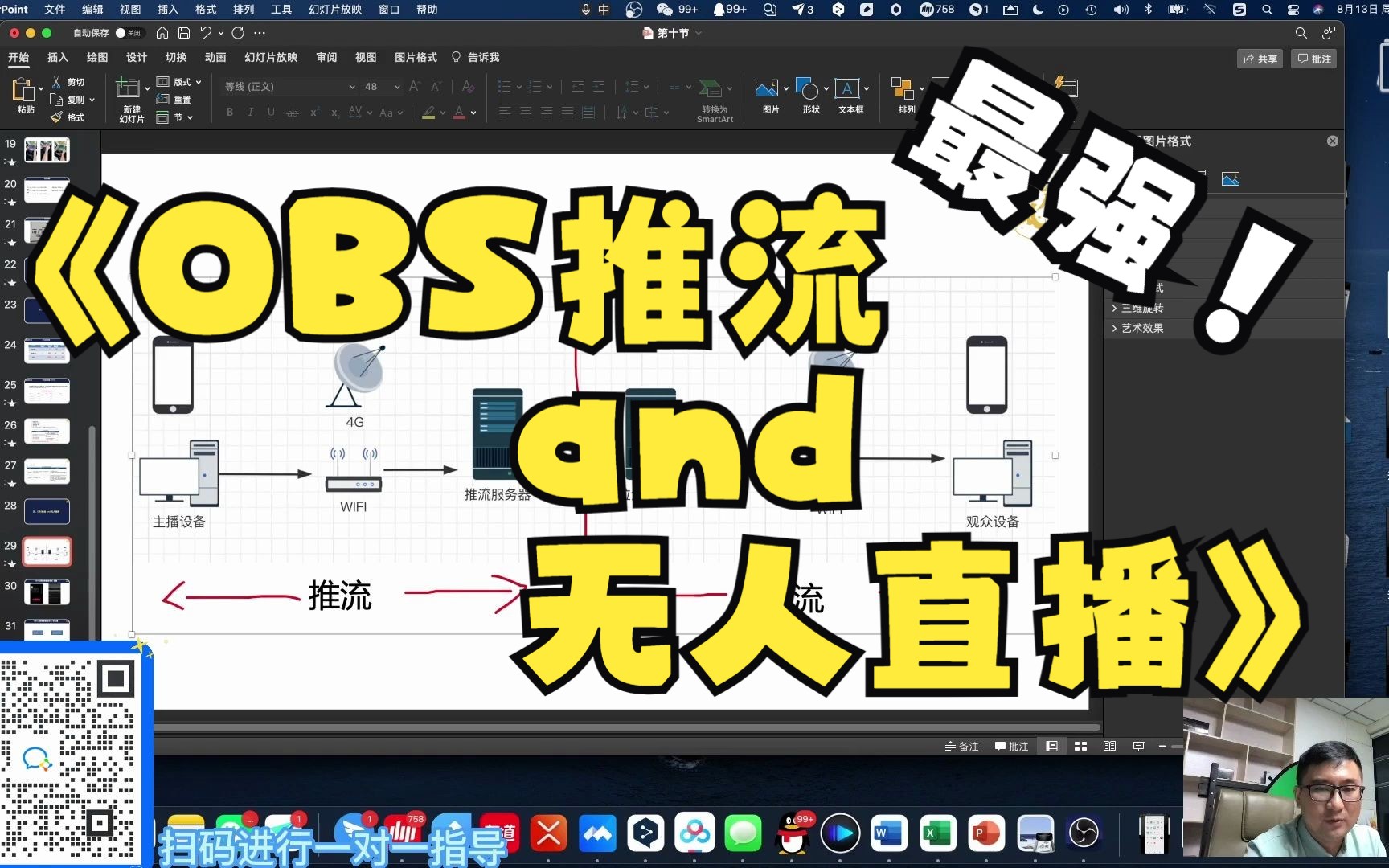Screen dimensions: 1389x868
Task: Click the Undo arrow
Action: [x=206, y=33]
